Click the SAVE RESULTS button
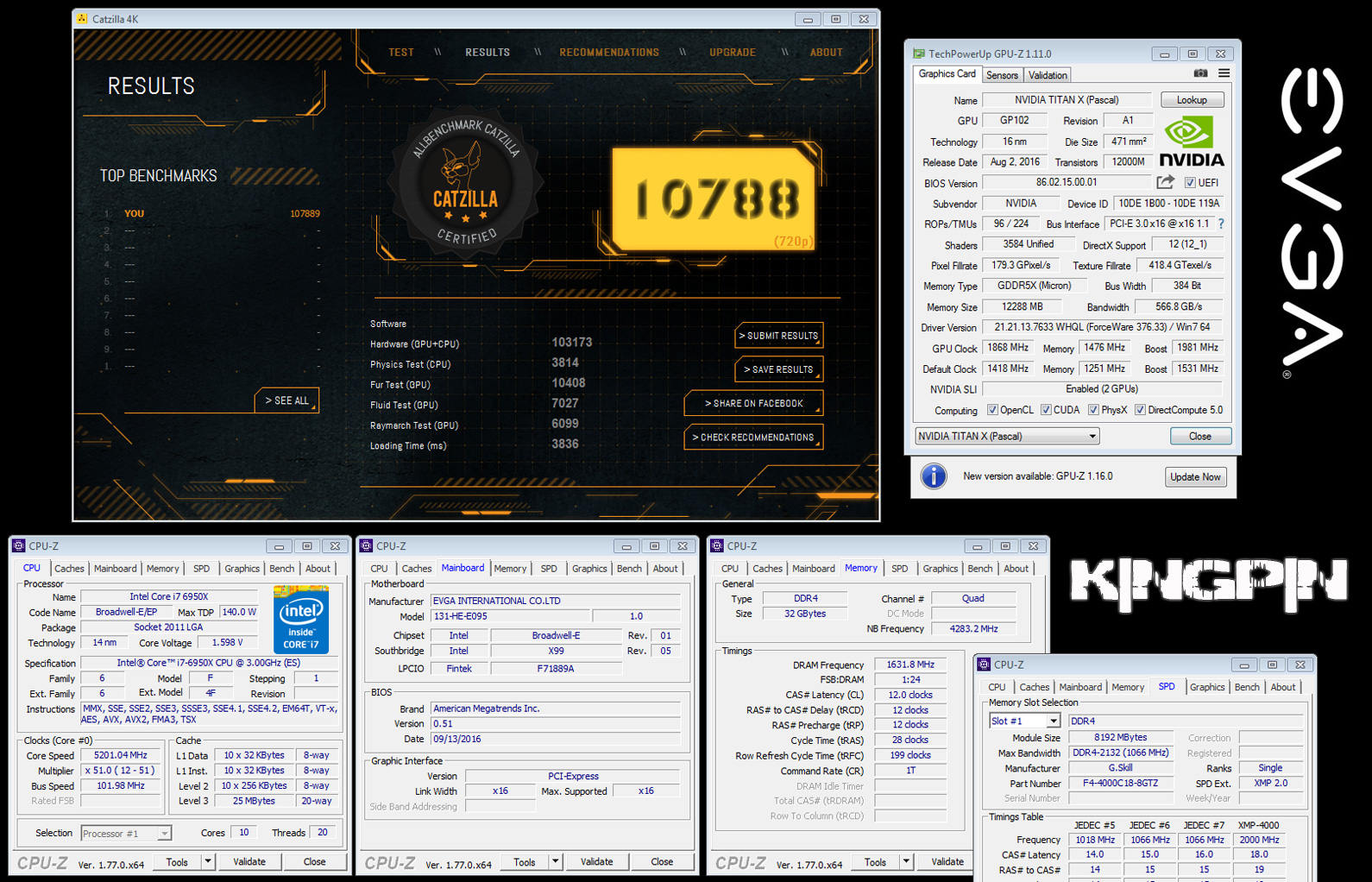 778,369
